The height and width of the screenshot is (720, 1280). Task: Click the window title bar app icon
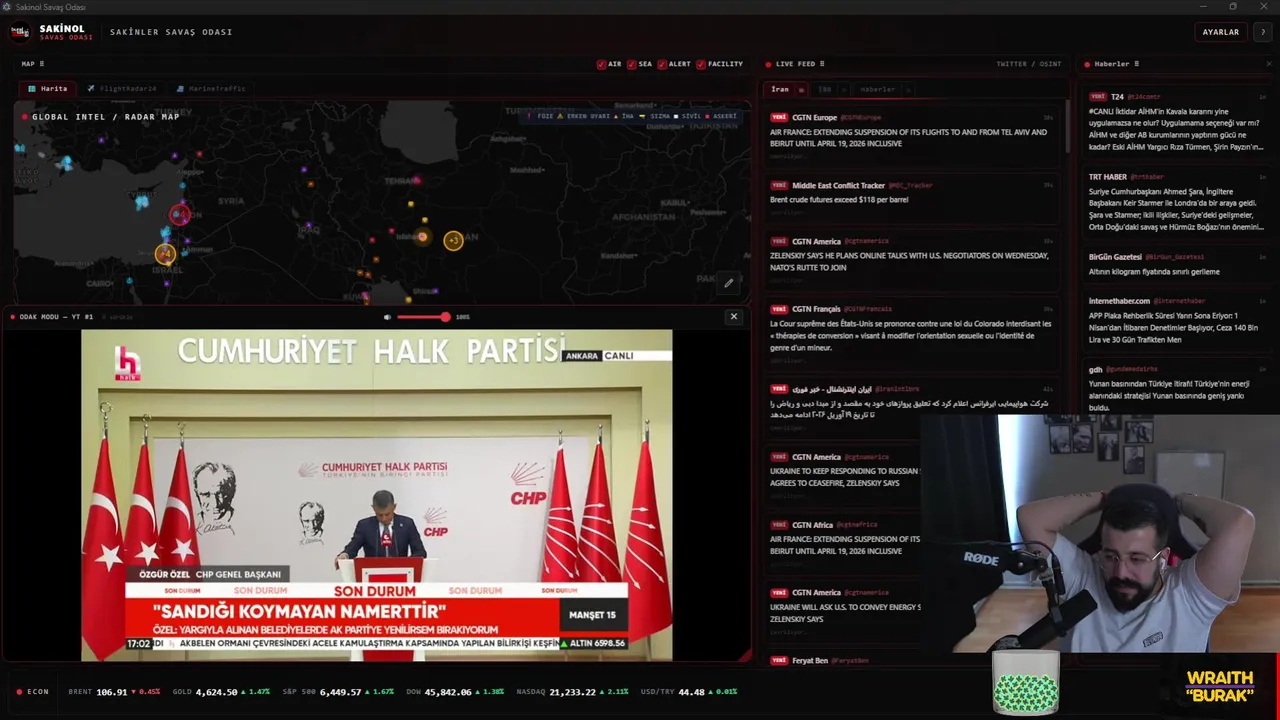point(6,7)
